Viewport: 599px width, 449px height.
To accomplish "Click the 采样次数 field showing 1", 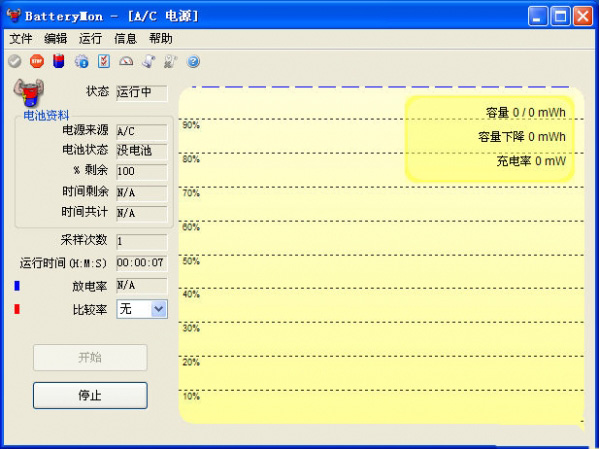I will point(142,242).
